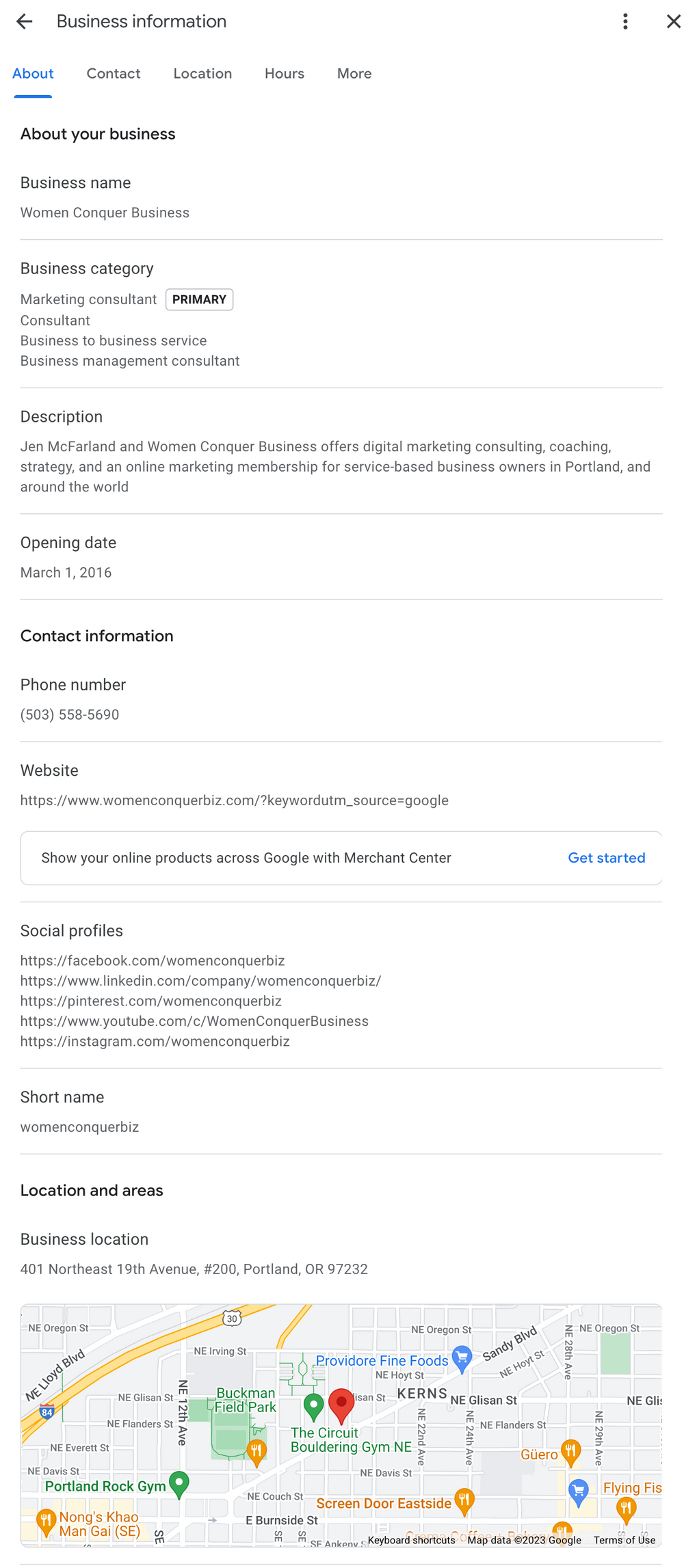Select the red business location pin on map
The width and height of the screenshot is (684, 1568).
pyautogui.click(x=342, y=1401)
